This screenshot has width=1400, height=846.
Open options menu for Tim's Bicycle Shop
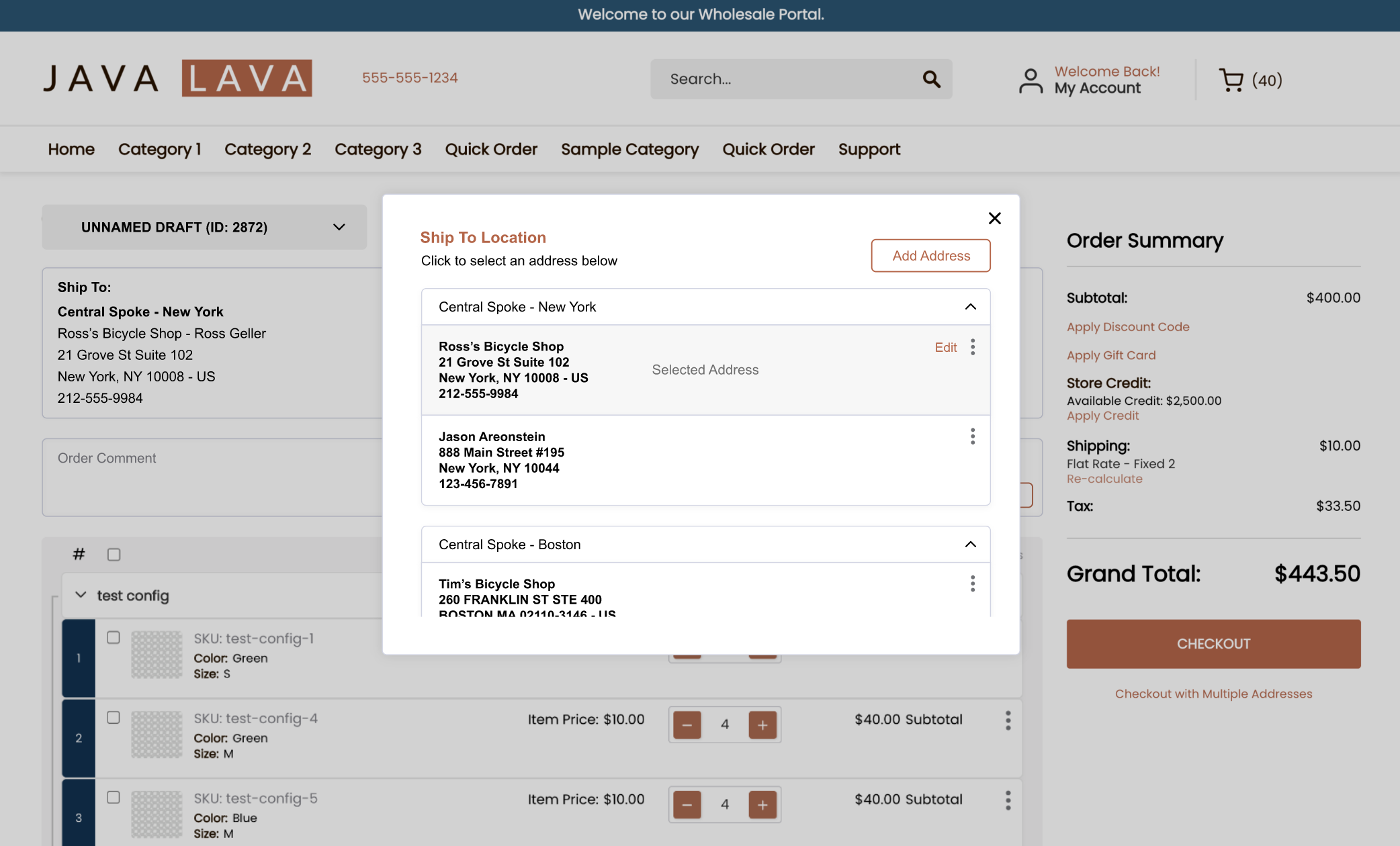point(972,583)
